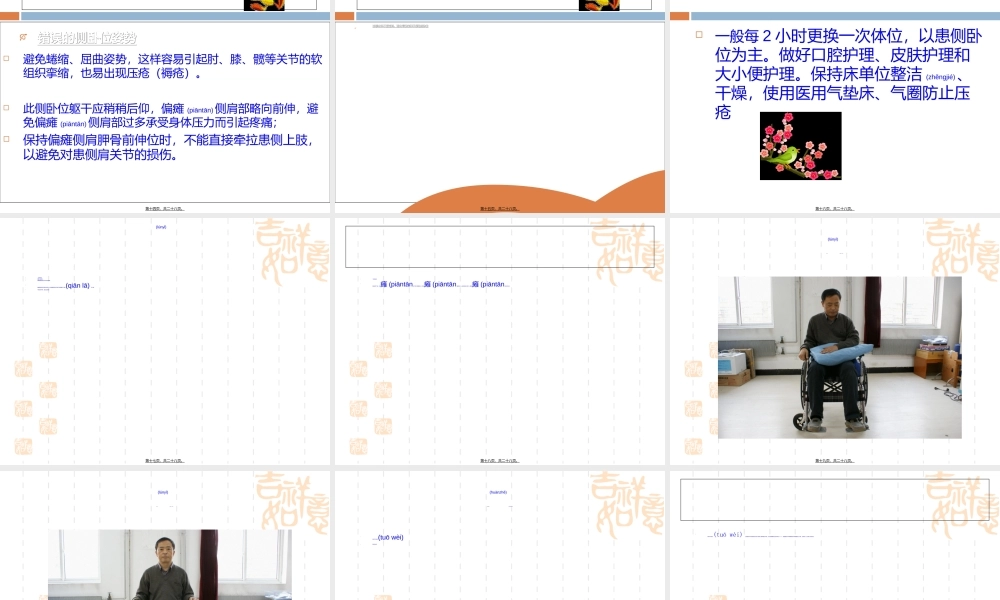Click the square bullet before 一般每2小时更换一次体位
This screenshot has width=1000, height=600.
tap(698, 34)
